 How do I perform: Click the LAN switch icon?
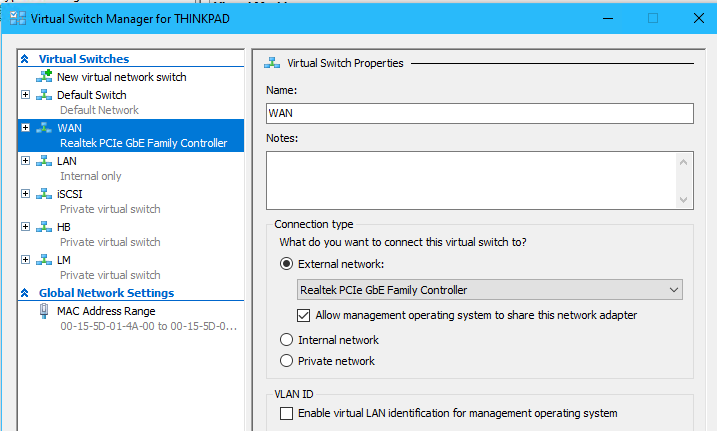[44, 161]
